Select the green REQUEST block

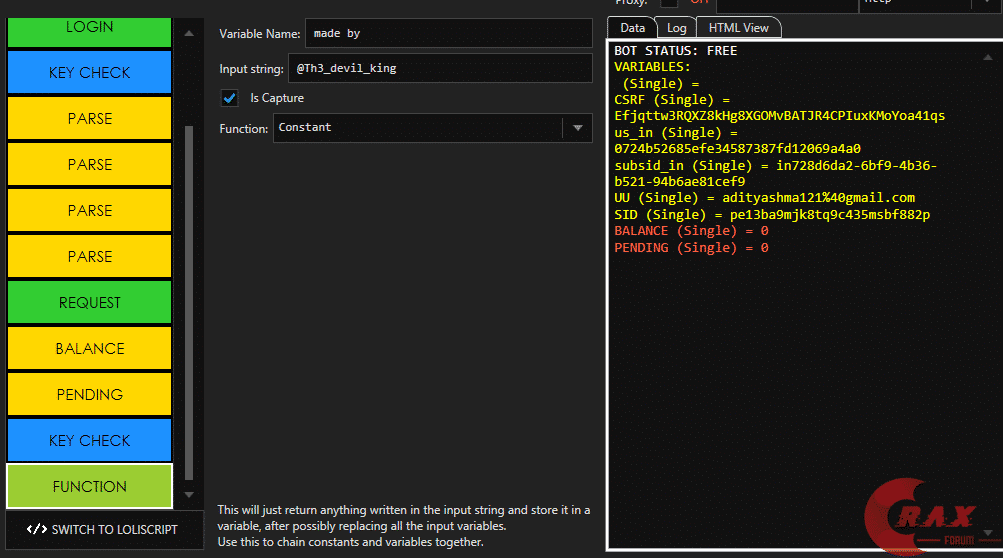(x=90, y=303)
